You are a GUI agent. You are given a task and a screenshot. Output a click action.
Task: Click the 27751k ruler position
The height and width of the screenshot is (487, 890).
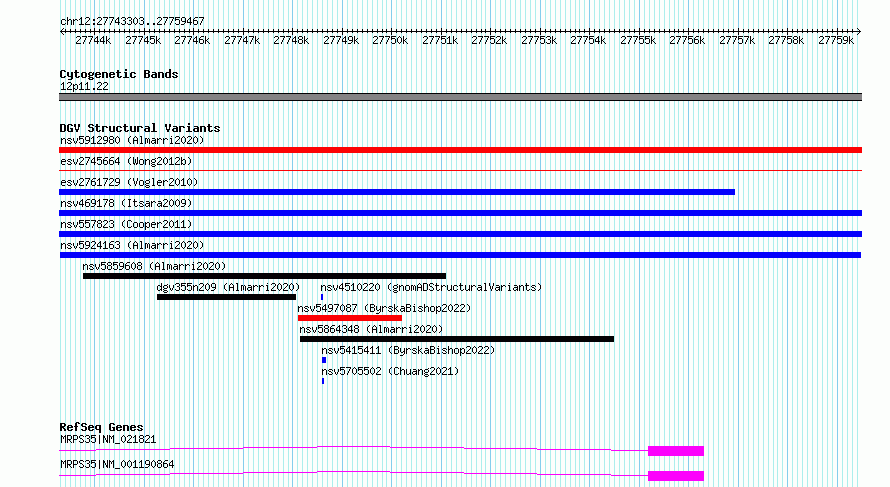[x=440, y=40]
